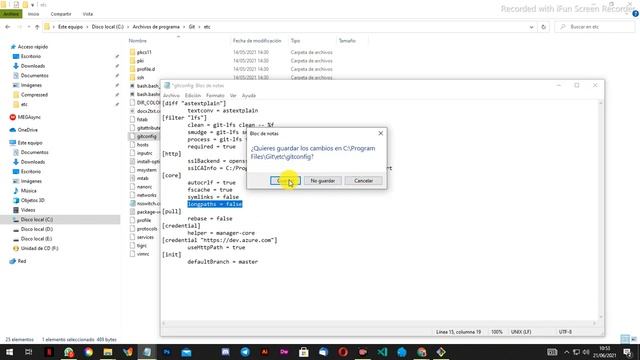Click Notepad's vertical scrollbar
Screen dimensions: 640x360
600,209
